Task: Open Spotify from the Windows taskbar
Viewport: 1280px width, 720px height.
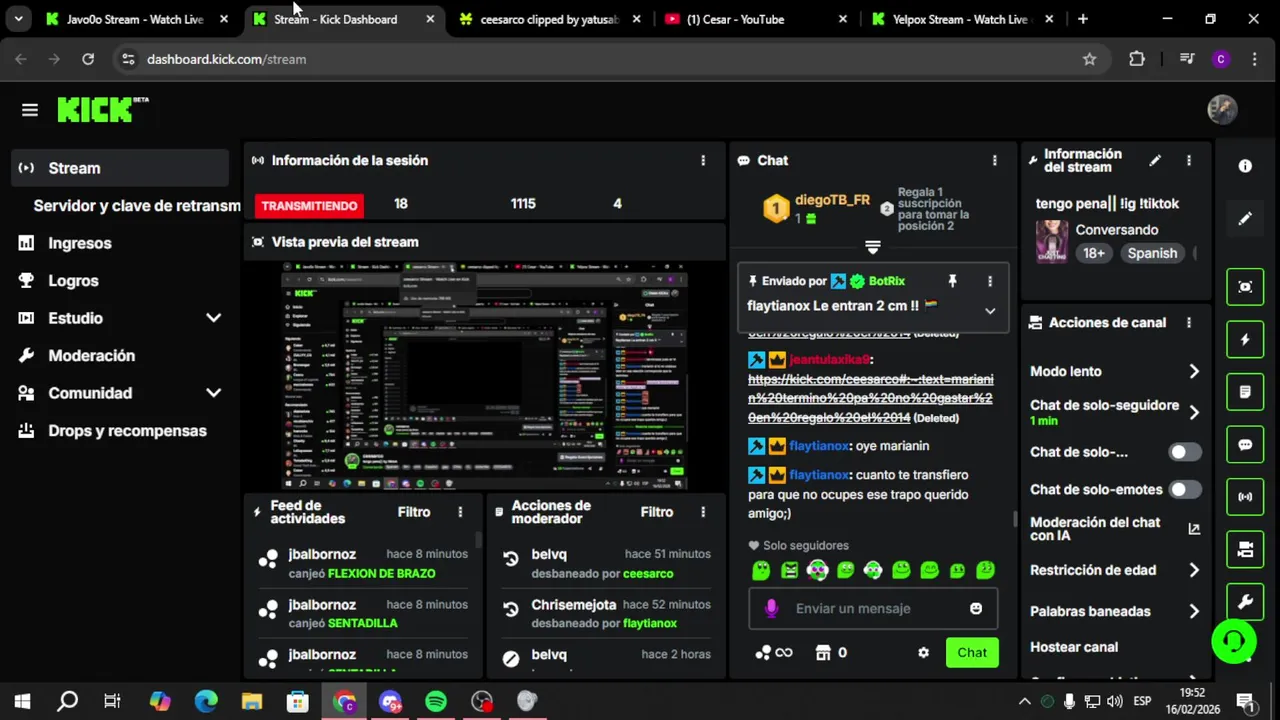Action: point(436,701)
